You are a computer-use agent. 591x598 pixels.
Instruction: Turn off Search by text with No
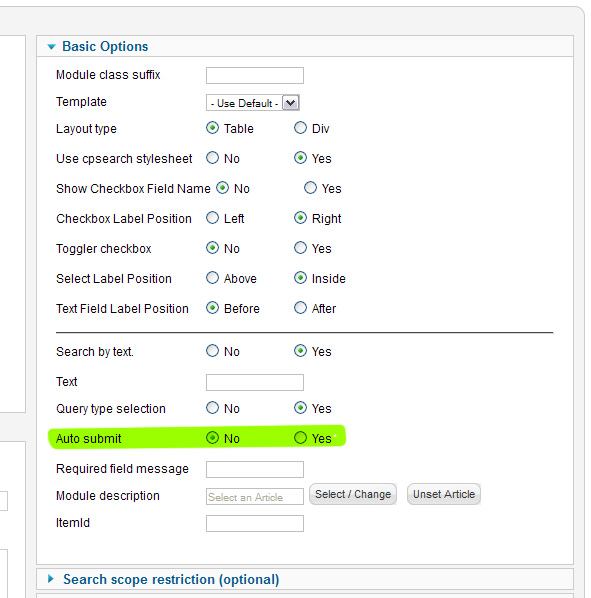[x=212, y=350]
